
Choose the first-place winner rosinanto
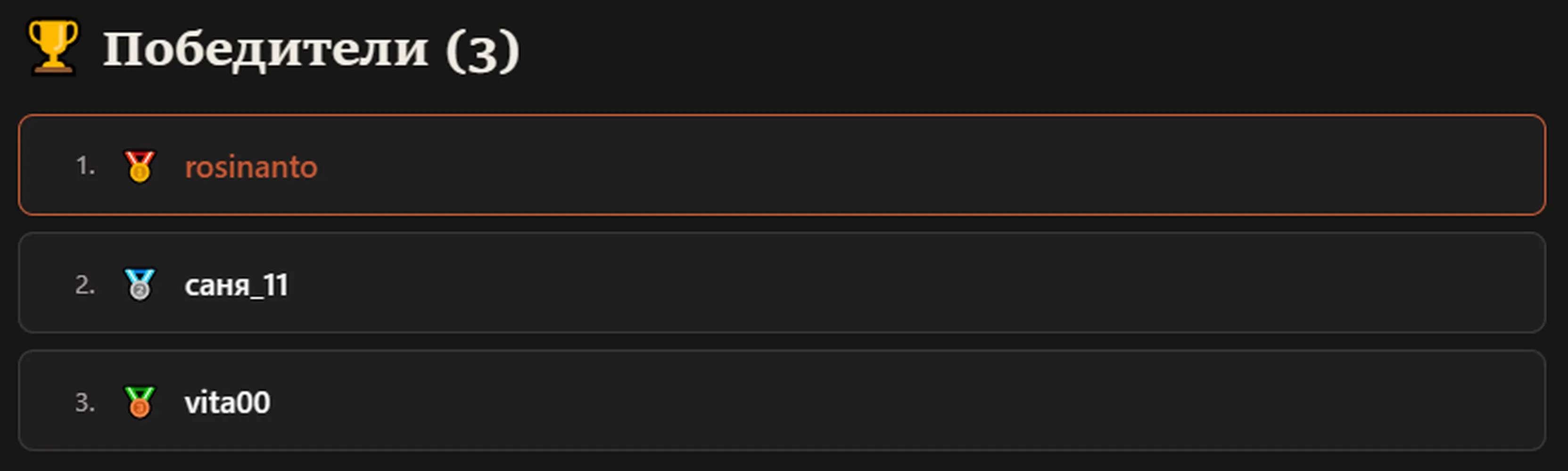tap(251, 167)
